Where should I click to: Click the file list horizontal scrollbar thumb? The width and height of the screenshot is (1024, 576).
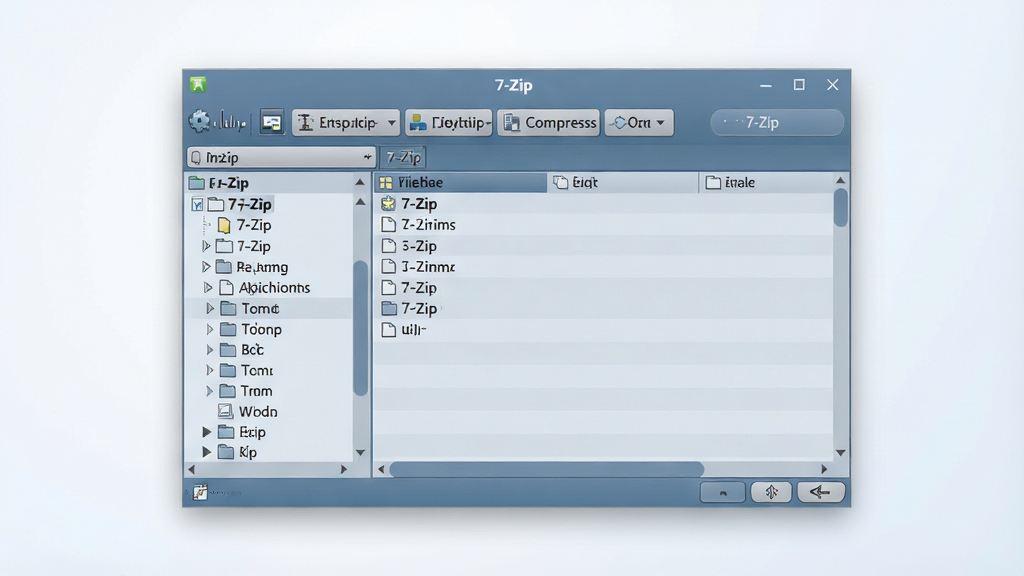547,469
